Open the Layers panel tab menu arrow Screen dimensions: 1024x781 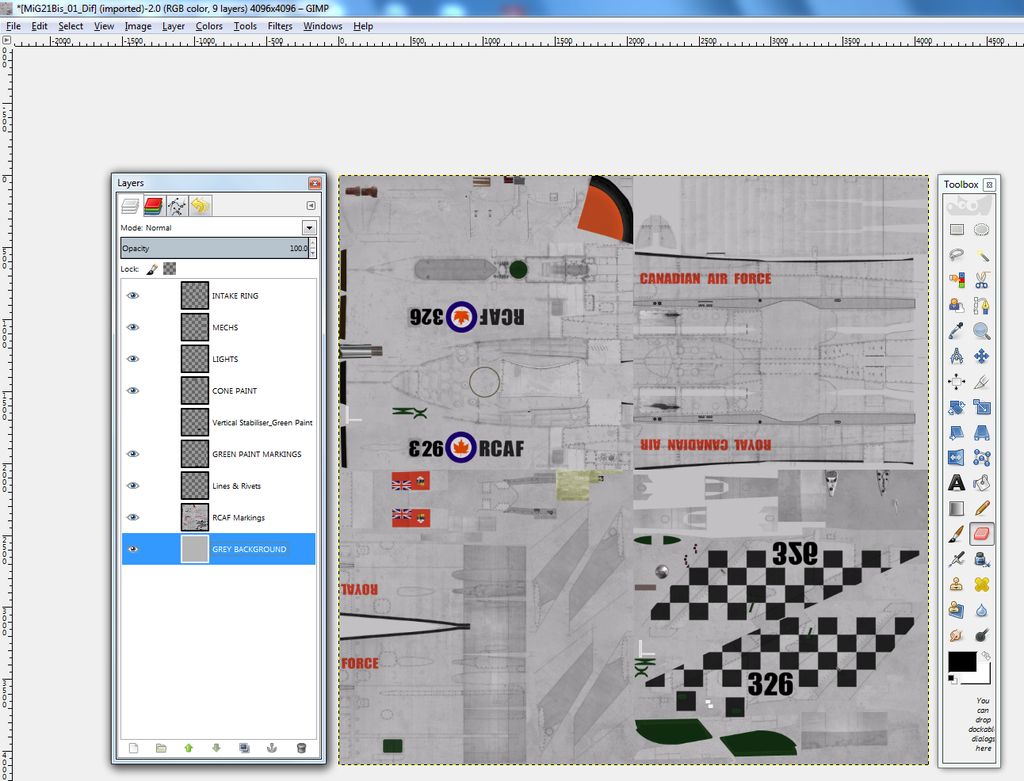[x=310, y=206]
